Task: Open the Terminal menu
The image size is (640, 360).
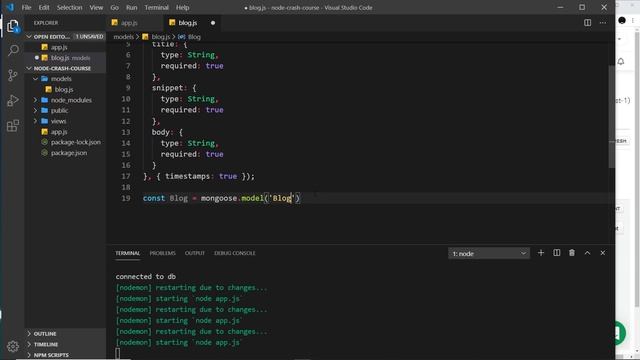Action: click(156, 7)
